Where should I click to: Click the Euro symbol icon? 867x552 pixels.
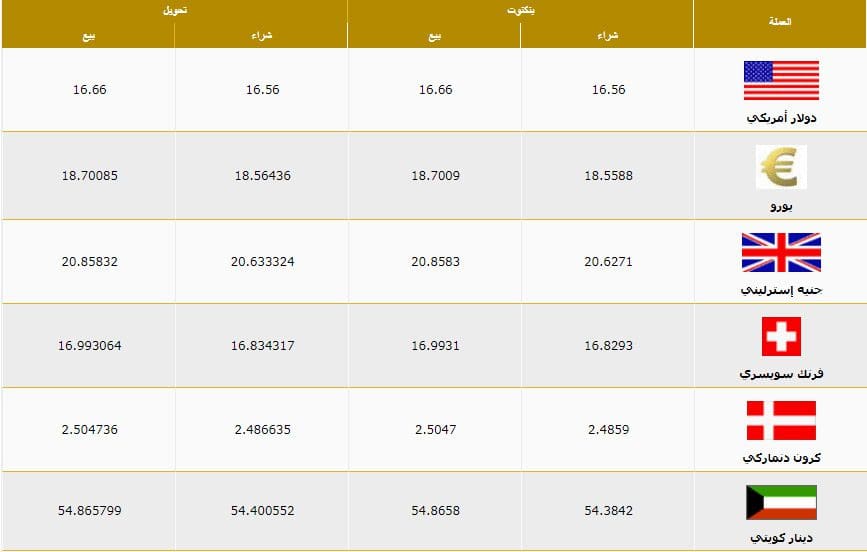(x=781, y=167)
